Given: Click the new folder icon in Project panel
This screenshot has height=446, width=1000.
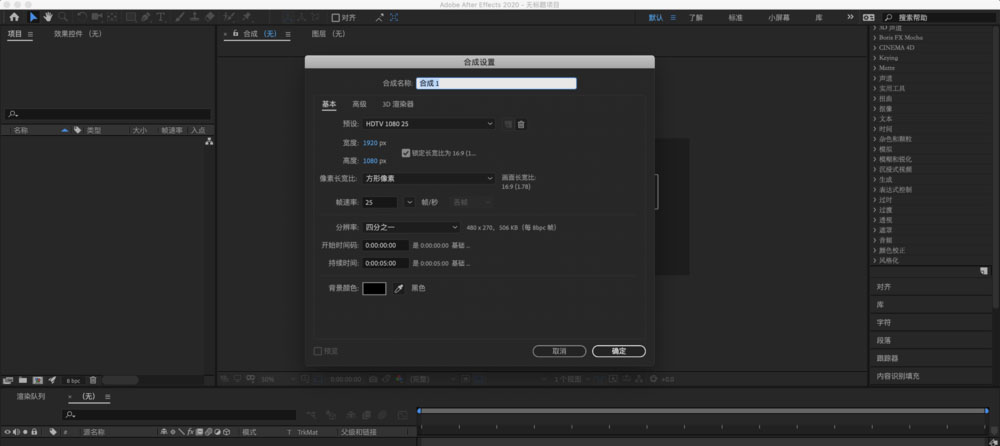Looking at the screenshot, I should pos(22,380).
